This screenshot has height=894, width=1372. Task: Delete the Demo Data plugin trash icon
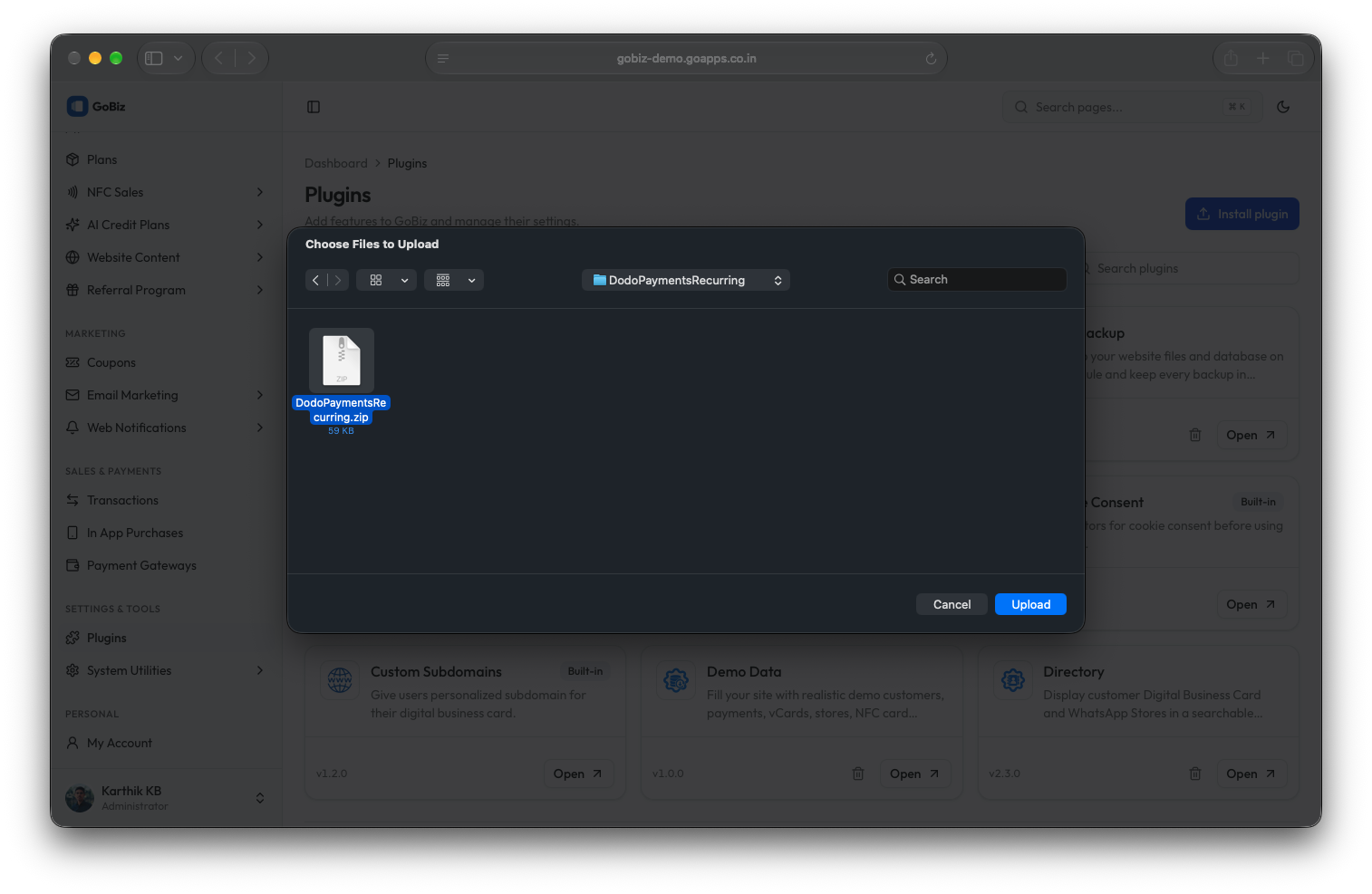[x=858, y=774]
